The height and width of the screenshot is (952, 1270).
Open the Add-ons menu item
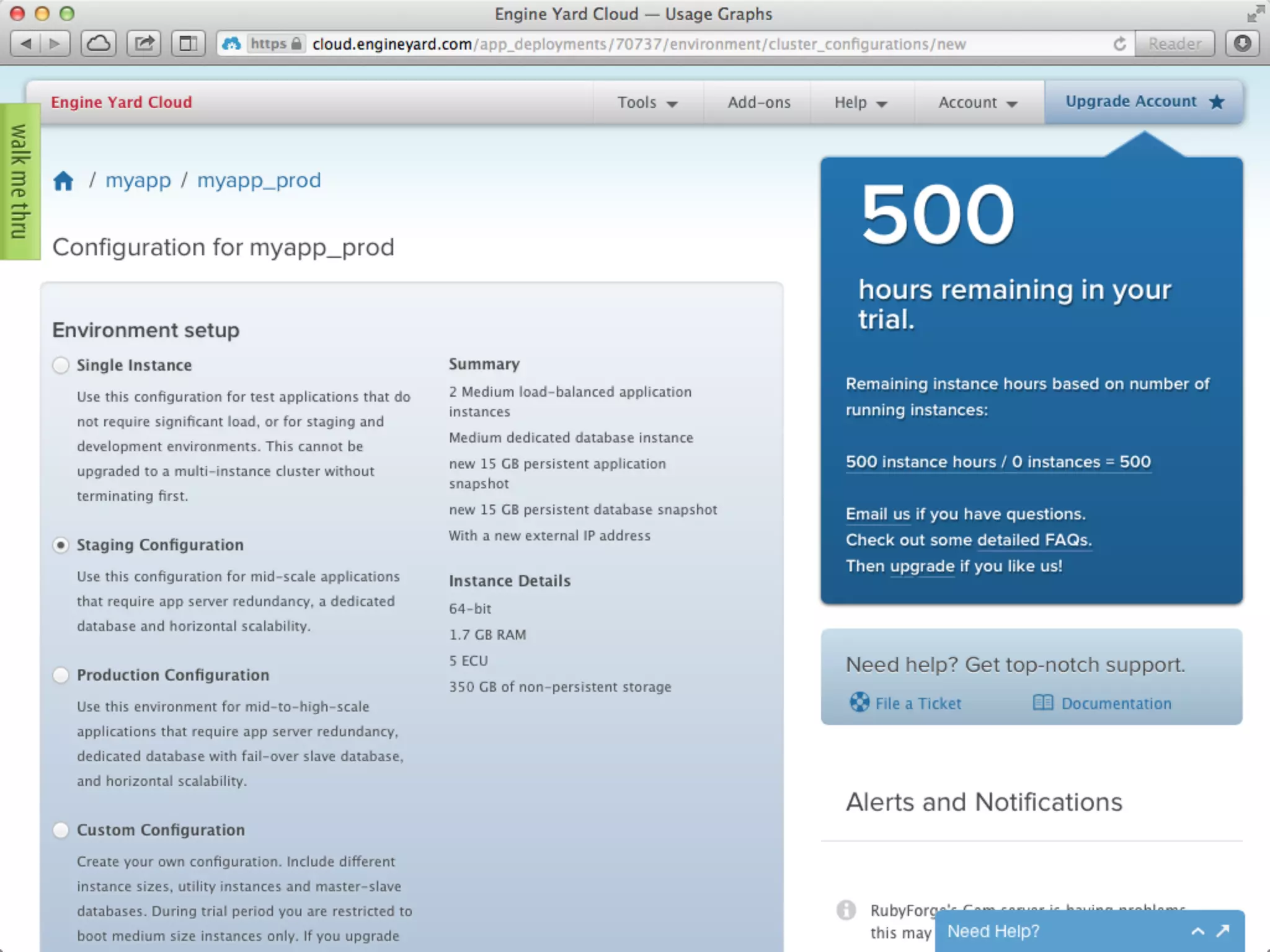758,103
